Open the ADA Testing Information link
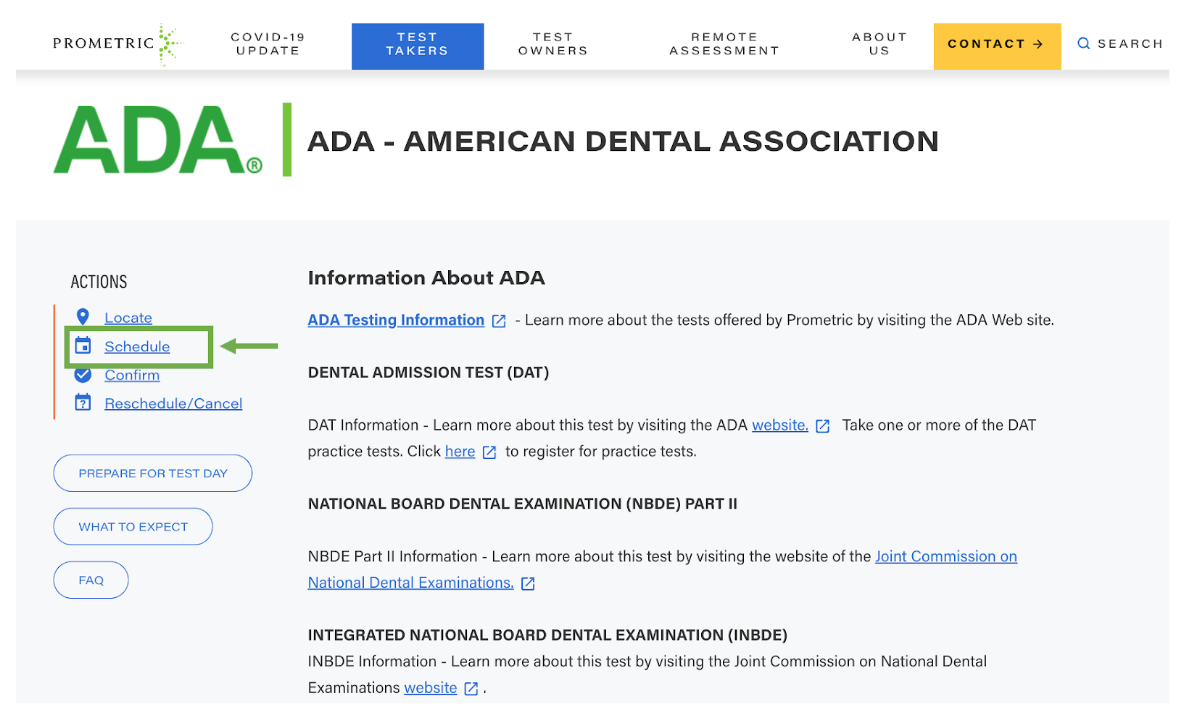This screenshot has width=1184, height=720. tap(396, 320)
